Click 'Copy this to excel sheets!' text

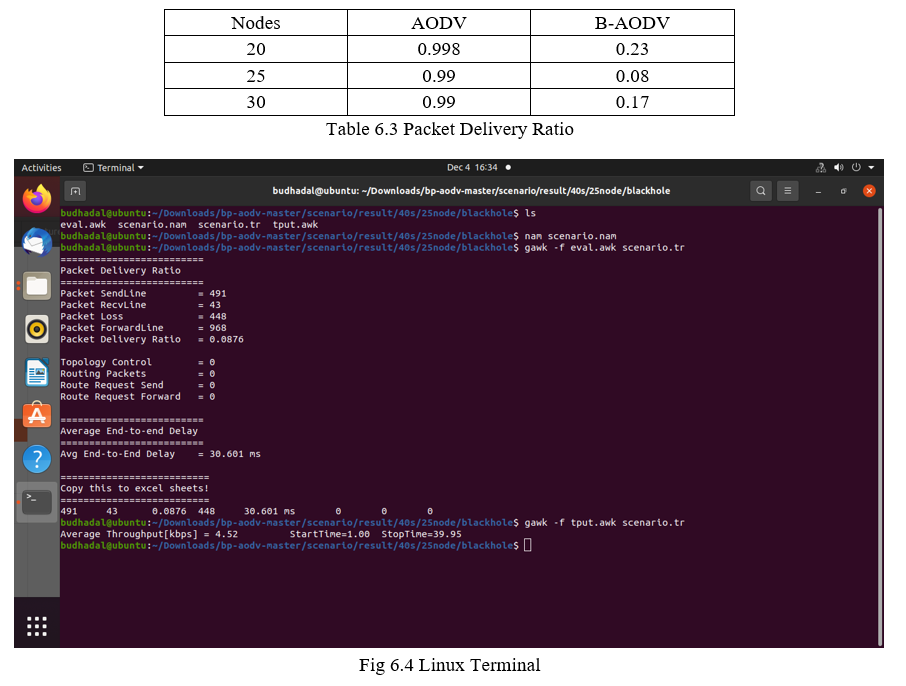point(135,488)
